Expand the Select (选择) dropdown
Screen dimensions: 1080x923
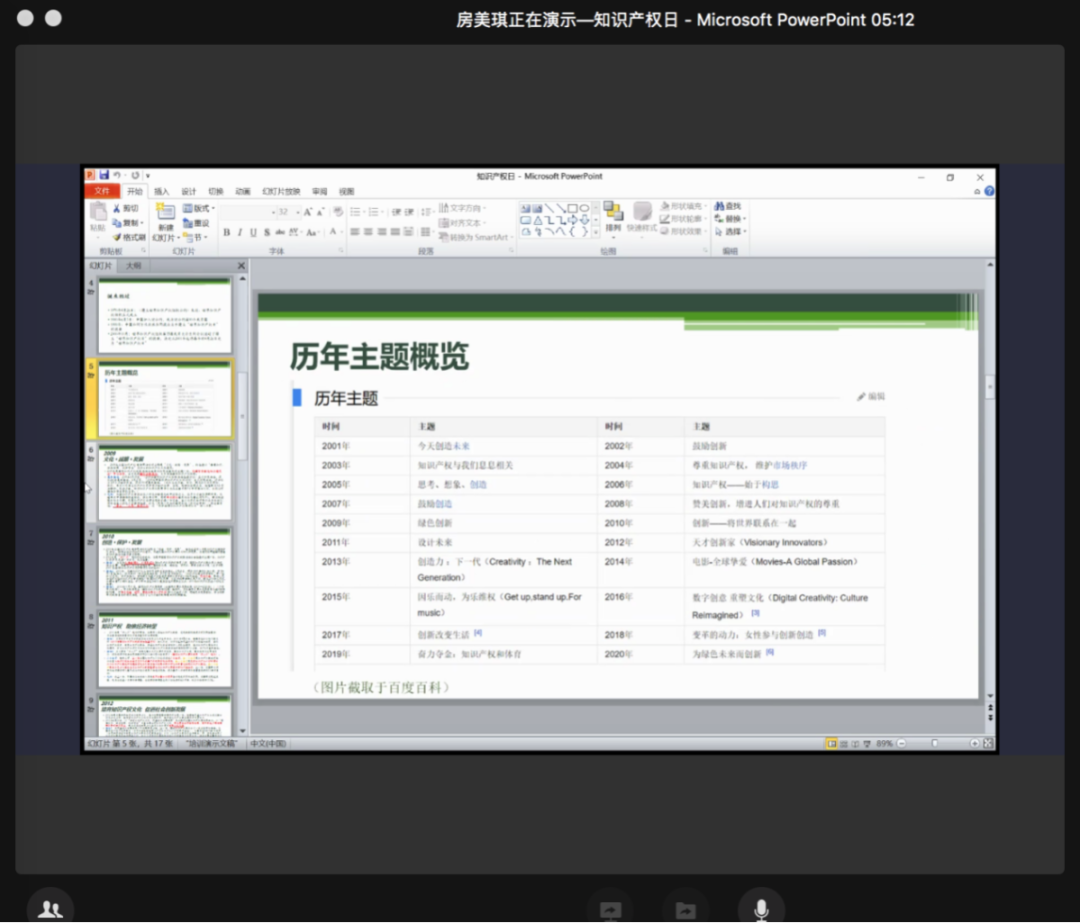pos(734,231)
